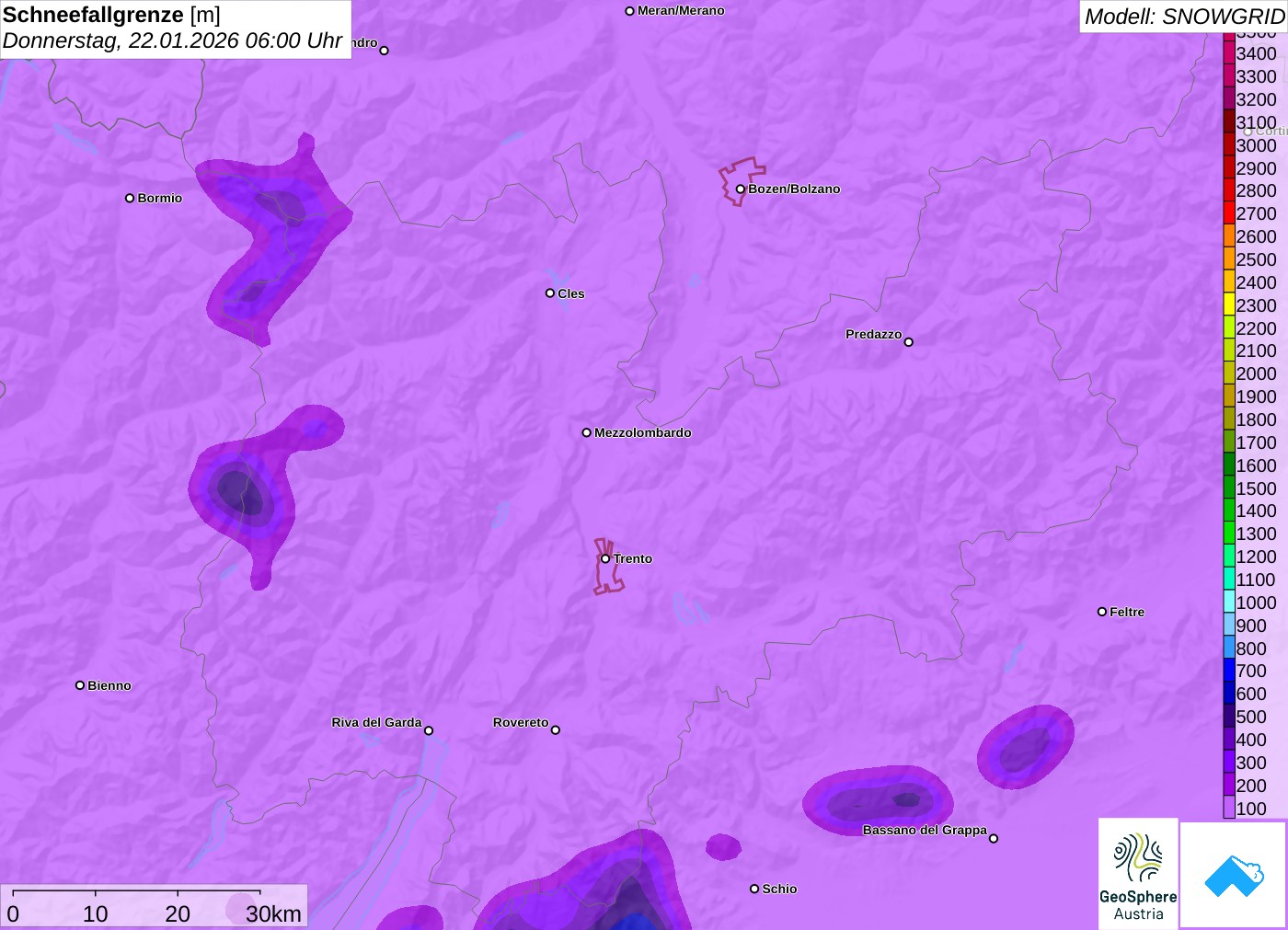The width and height of the screenshot is (1288, 930).
Task: Click the Predazzo town marker
Action: [x=909, y=342]
